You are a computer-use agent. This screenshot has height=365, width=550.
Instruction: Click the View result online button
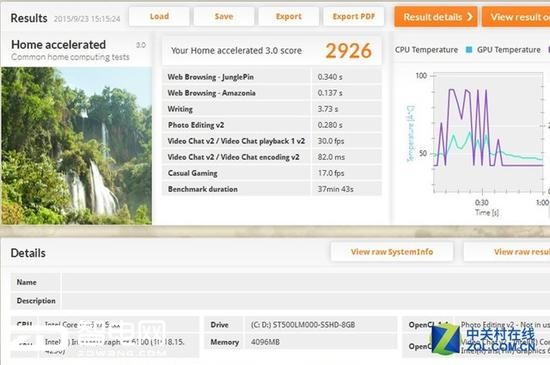516,17
